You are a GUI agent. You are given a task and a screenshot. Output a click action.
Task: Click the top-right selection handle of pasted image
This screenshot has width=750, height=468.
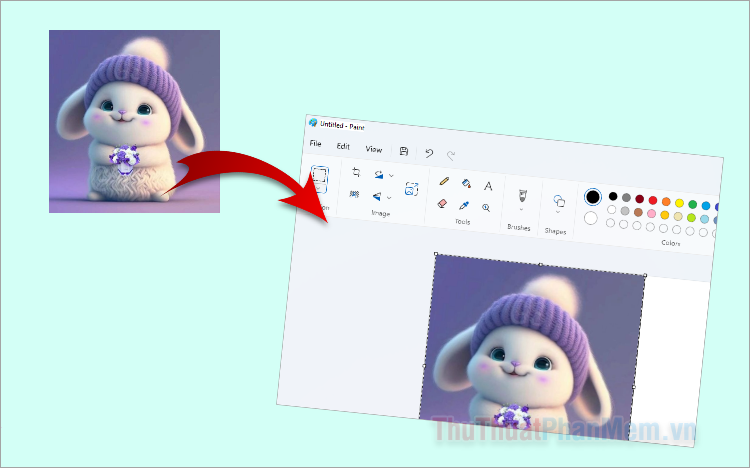[x=645, y=275]
